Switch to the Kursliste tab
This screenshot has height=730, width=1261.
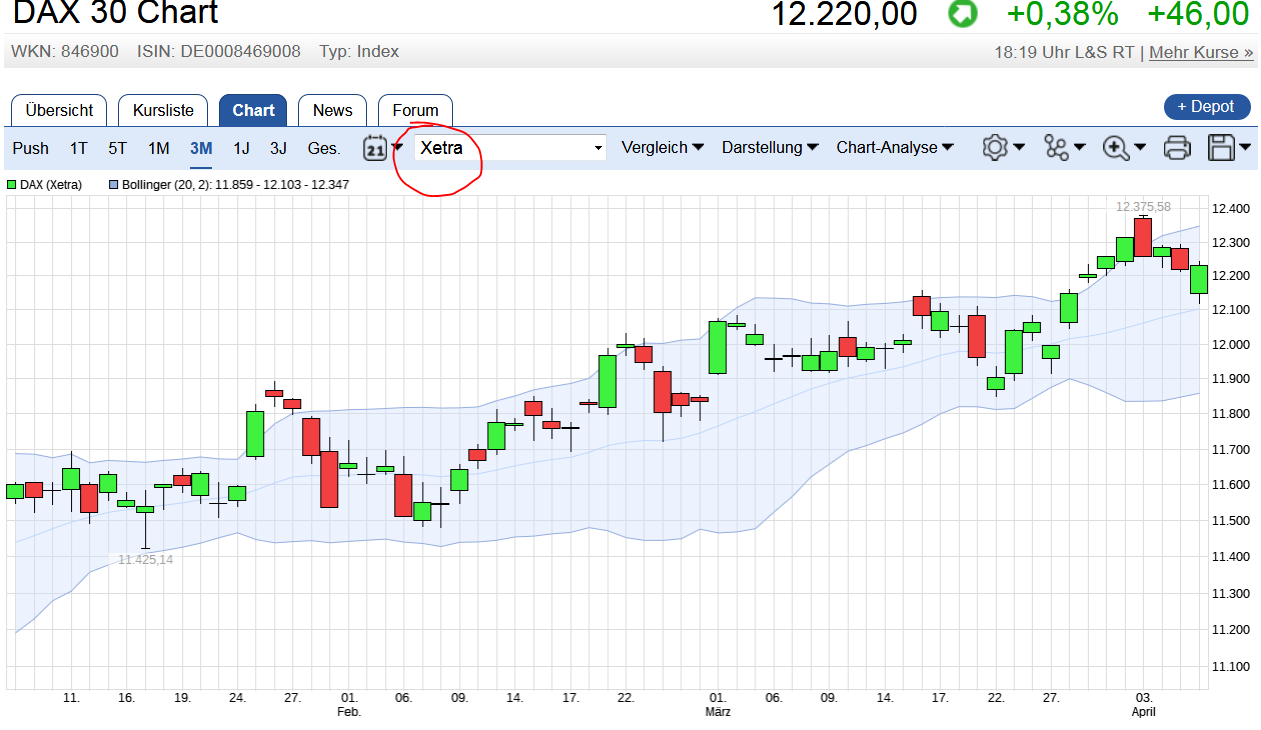[163, 110]
